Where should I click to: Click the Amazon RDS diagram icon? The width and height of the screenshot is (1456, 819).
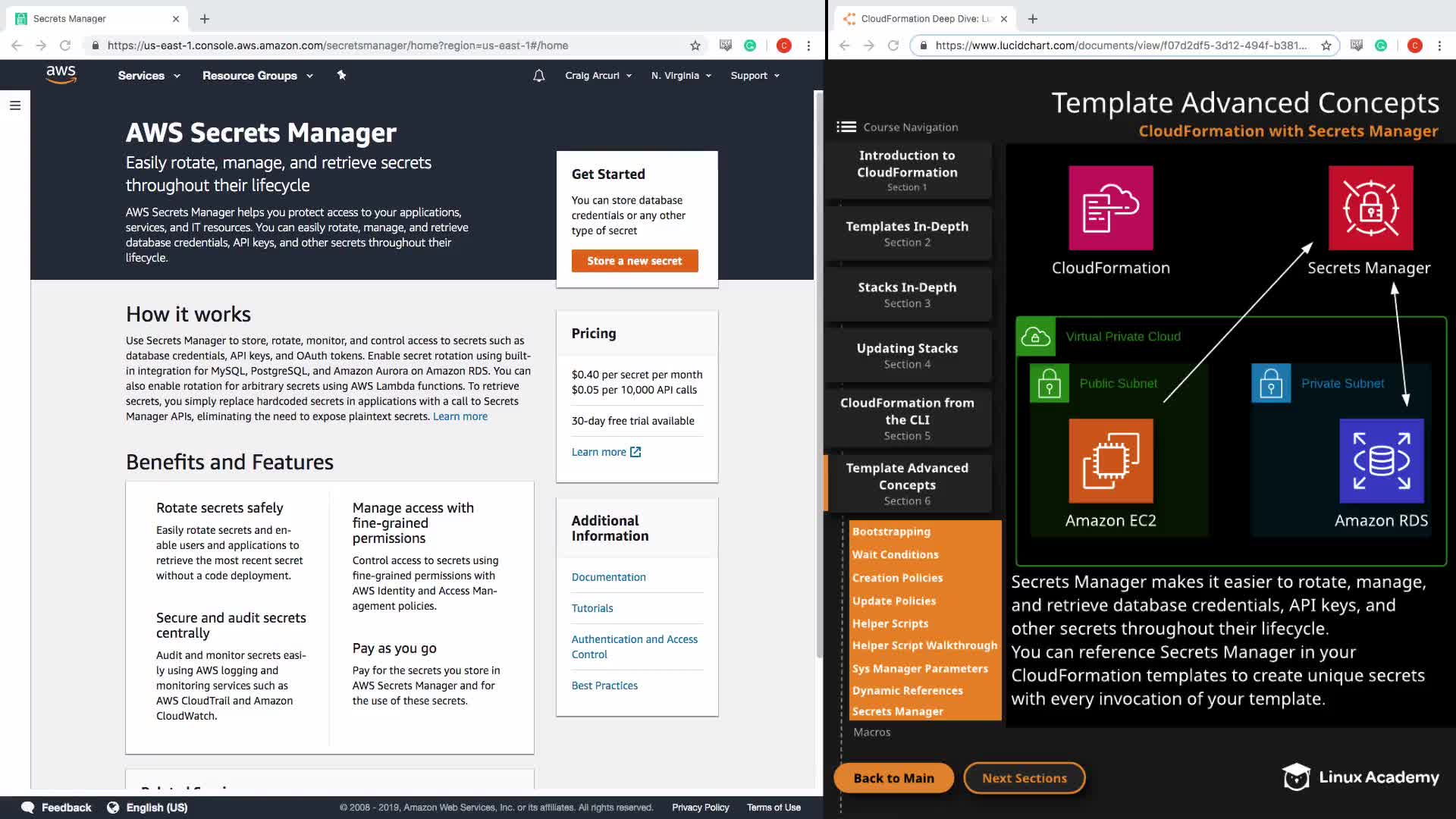point(1381,461)
